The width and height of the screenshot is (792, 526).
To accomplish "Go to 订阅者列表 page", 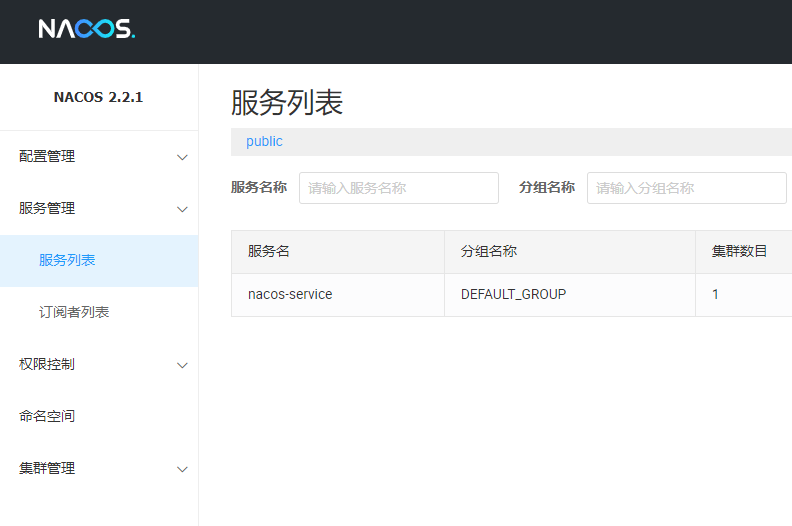I will [x=74, y=312].
